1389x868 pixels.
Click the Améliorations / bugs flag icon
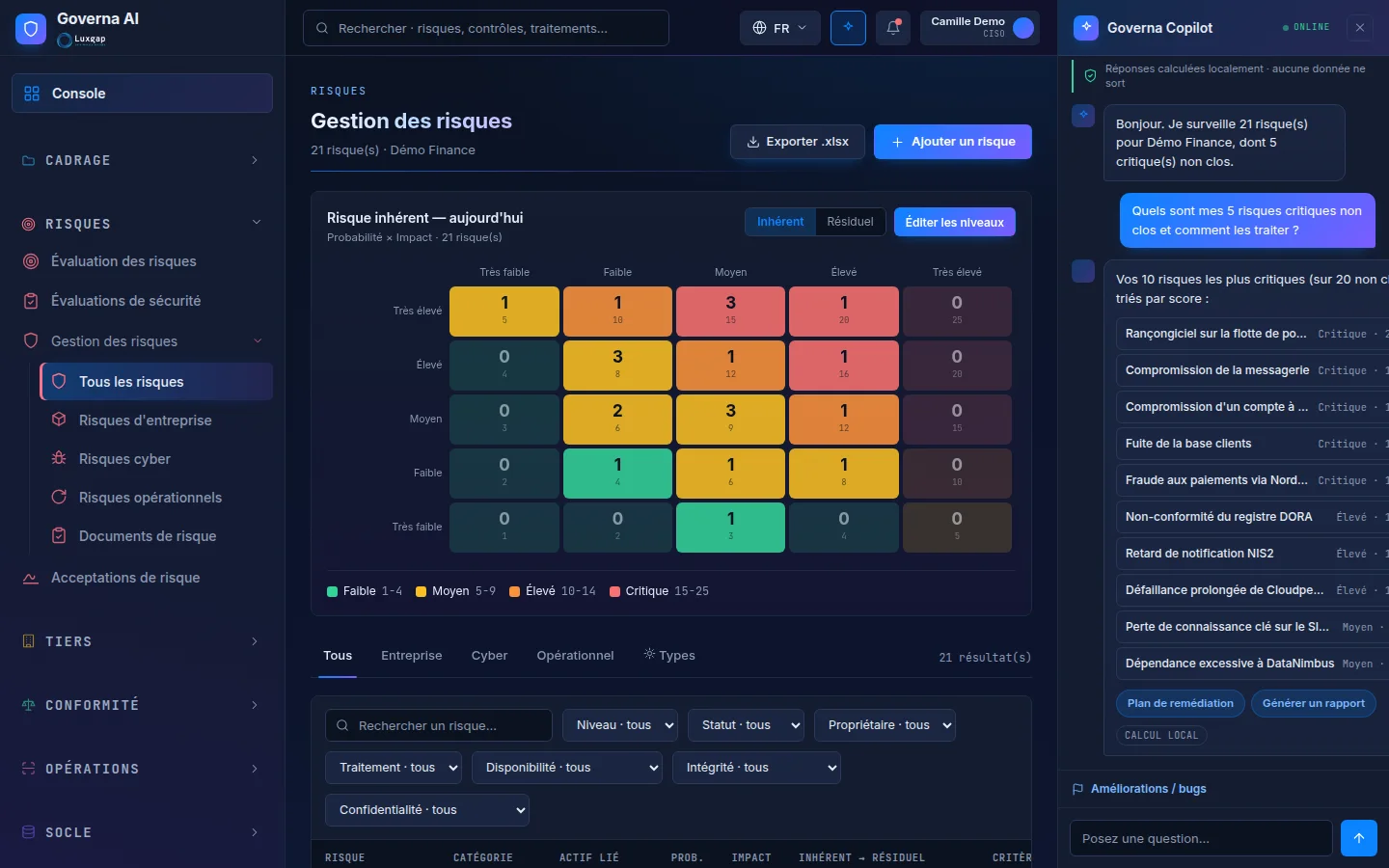(1077, 789)
